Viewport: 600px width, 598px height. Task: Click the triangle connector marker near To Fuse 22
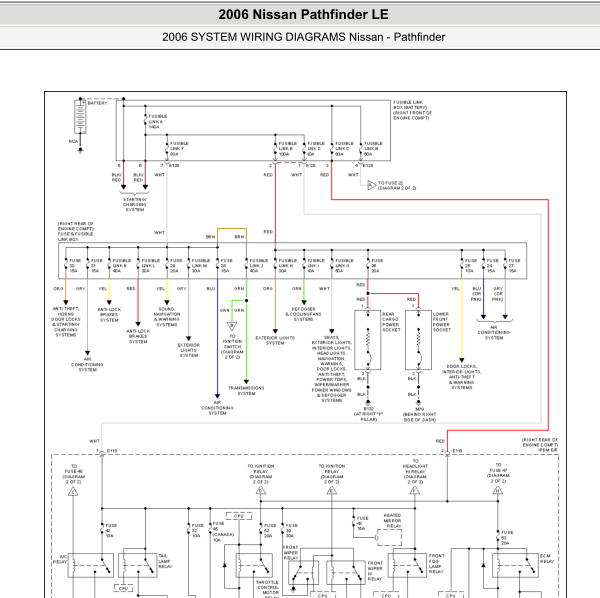click(370, 185)
